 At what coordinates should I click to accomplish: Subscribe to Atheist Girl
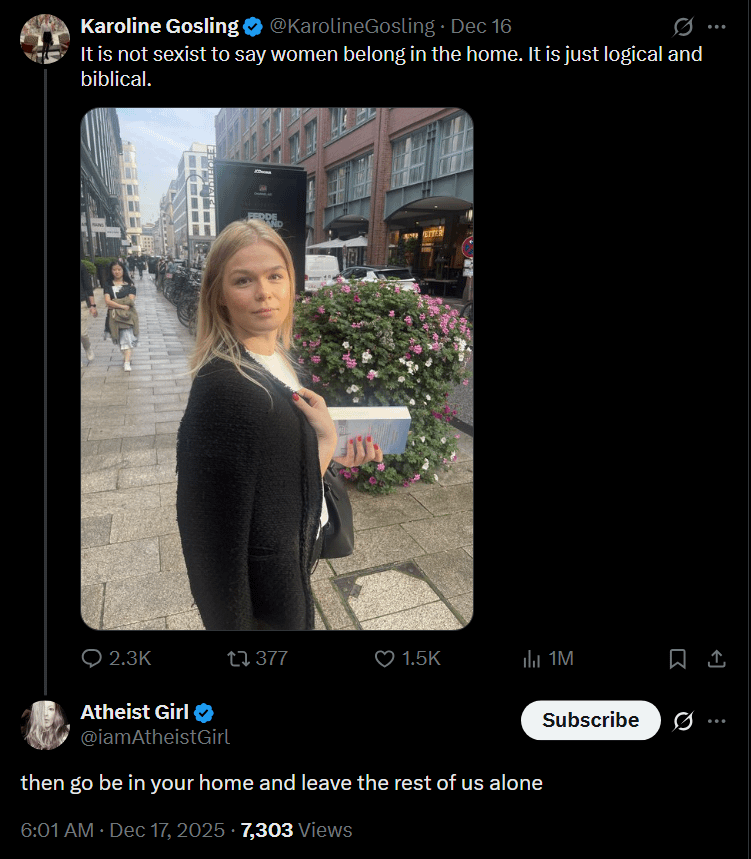[590, 720]
